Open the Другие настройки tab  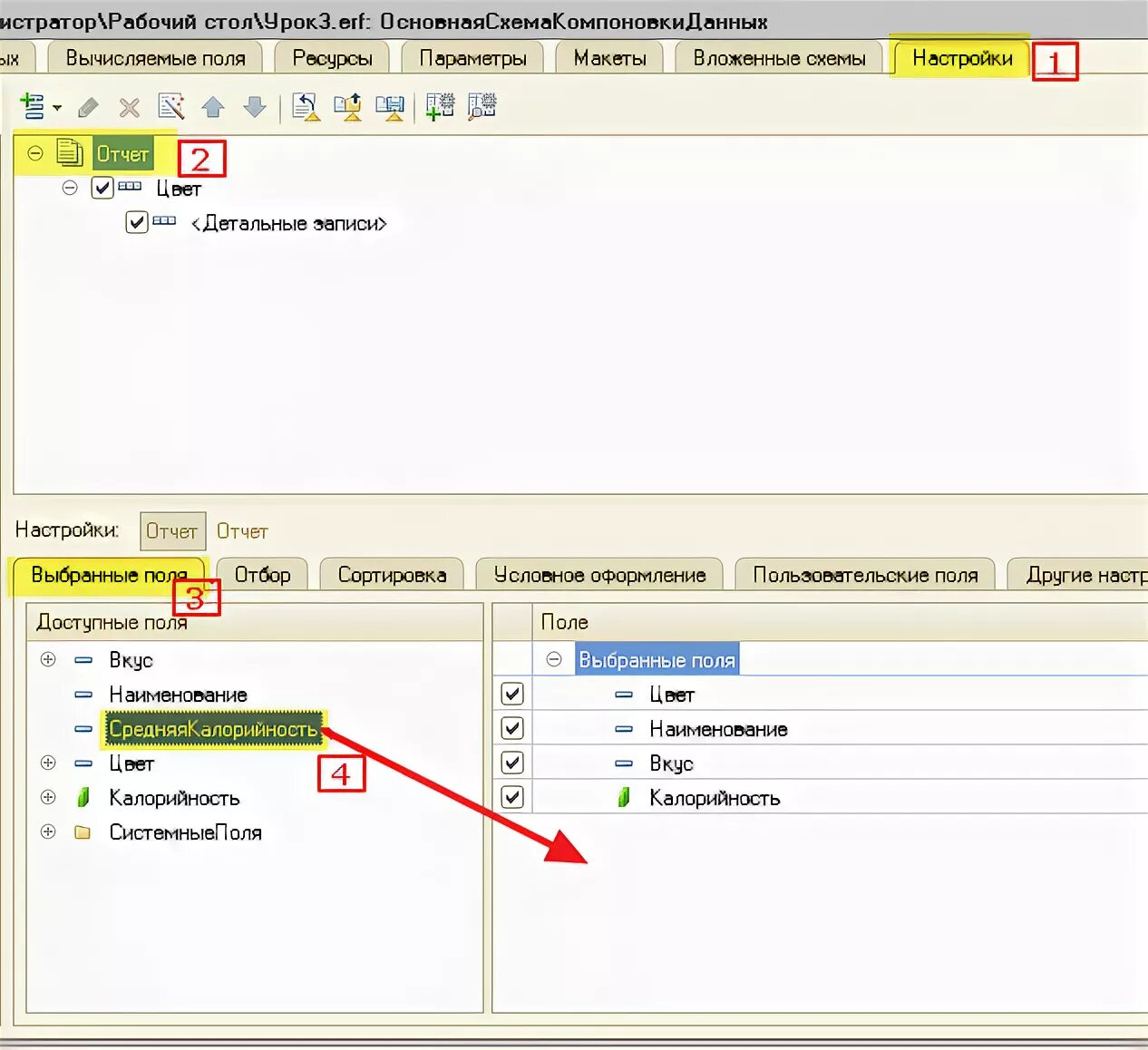pyautogui.click(x=1078, y=575)
